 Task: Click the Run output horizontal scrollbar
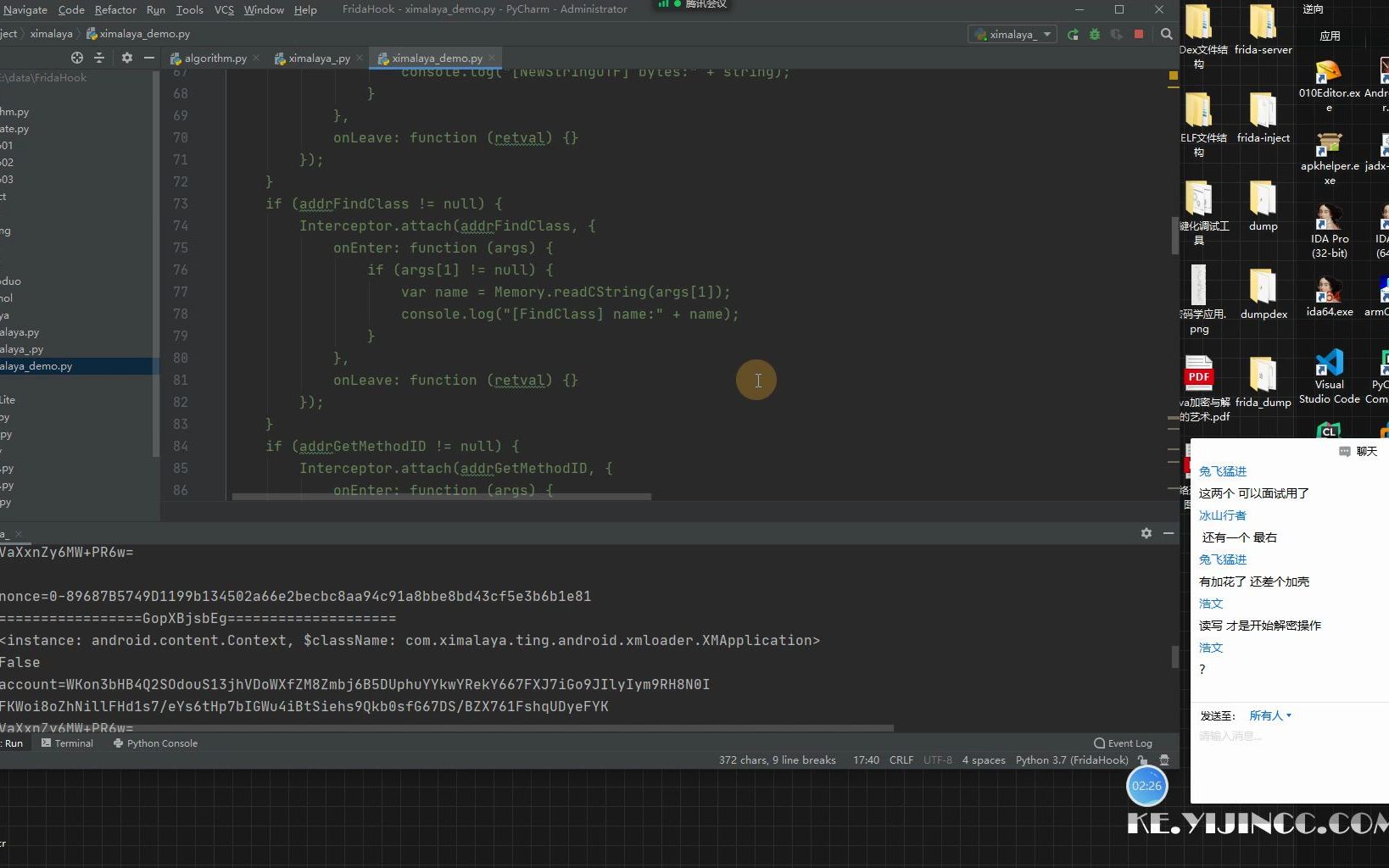[447, 727]
